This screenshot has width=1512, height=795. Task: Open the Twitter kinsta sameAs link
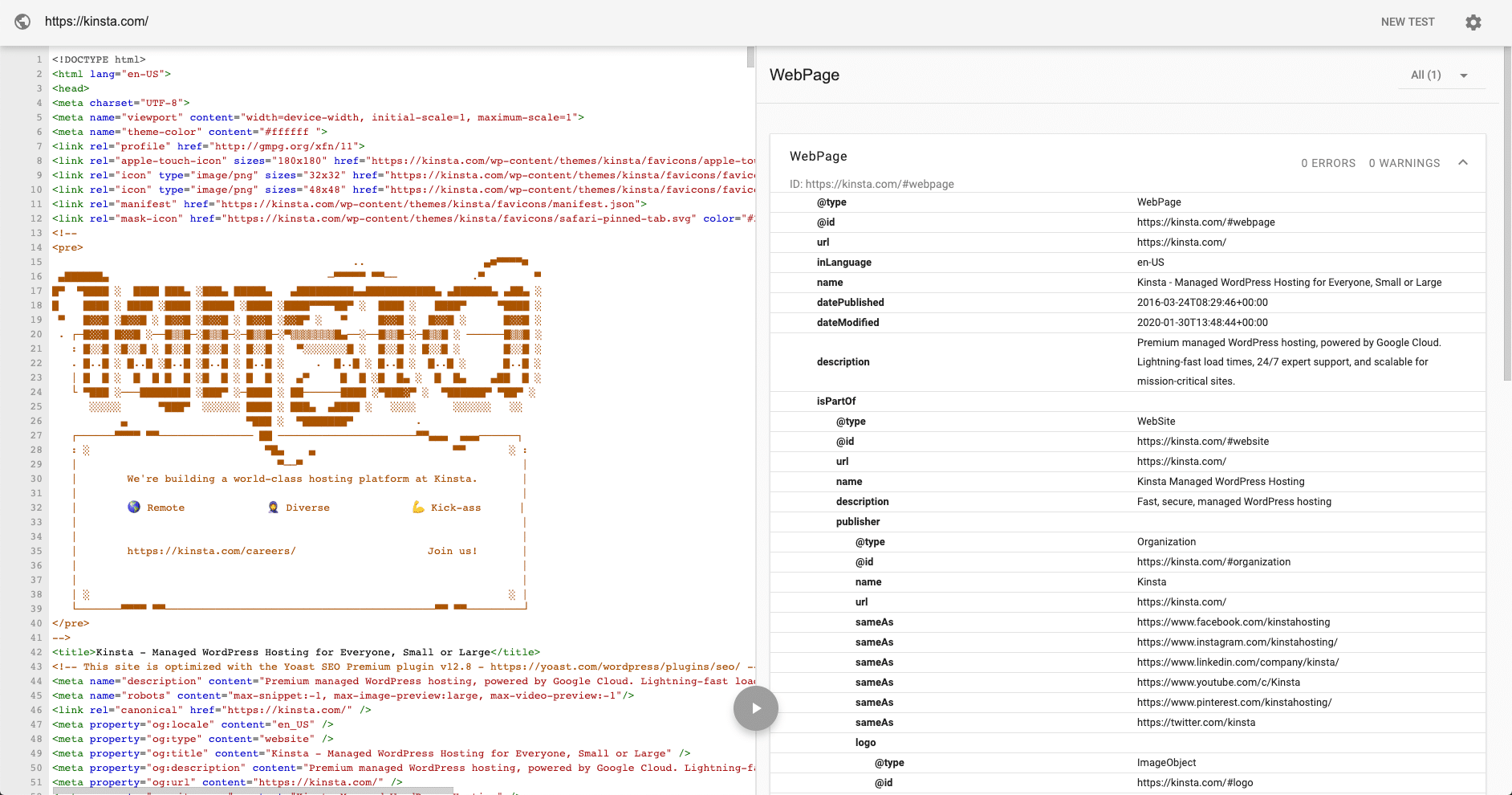pyautogui.click(x=1197, y=722)
